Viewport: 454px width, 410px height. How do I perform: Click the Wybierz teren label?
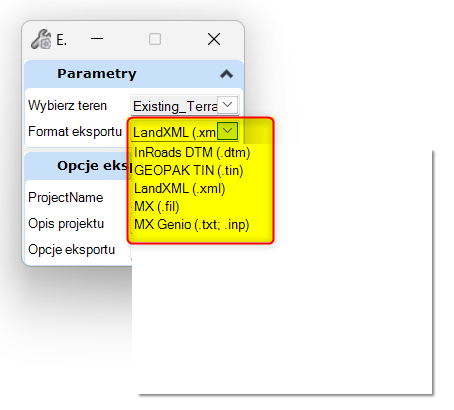(x=67, y=106)
